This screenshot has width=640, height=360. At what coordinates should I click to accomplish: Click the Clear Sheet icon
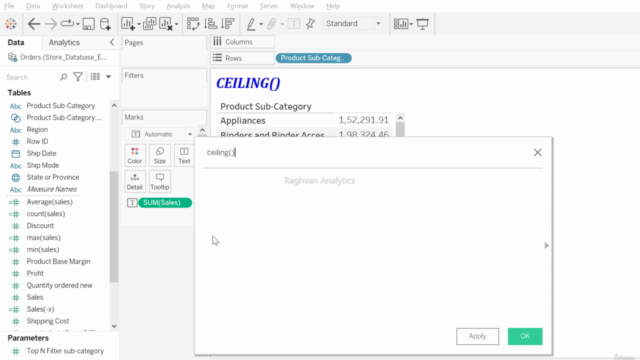166,24
